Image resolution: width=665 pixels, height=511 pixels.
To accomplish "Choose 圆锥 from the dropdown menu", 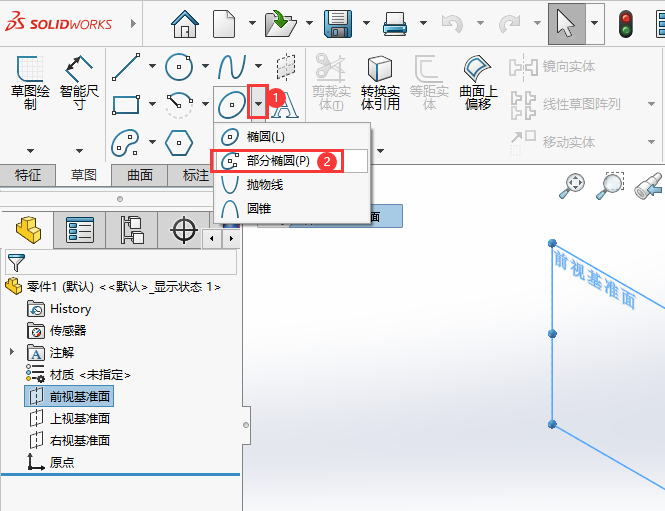I will pyautogui.click(x=291, y=209).
